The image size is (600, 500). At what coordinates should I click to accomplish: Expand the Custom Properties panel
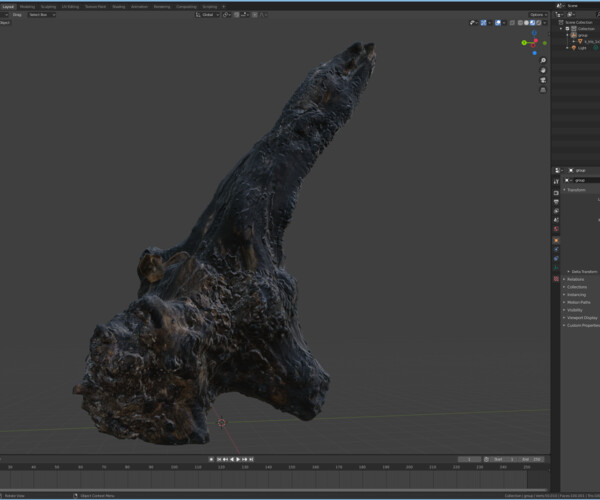click(x=581, y=325)
